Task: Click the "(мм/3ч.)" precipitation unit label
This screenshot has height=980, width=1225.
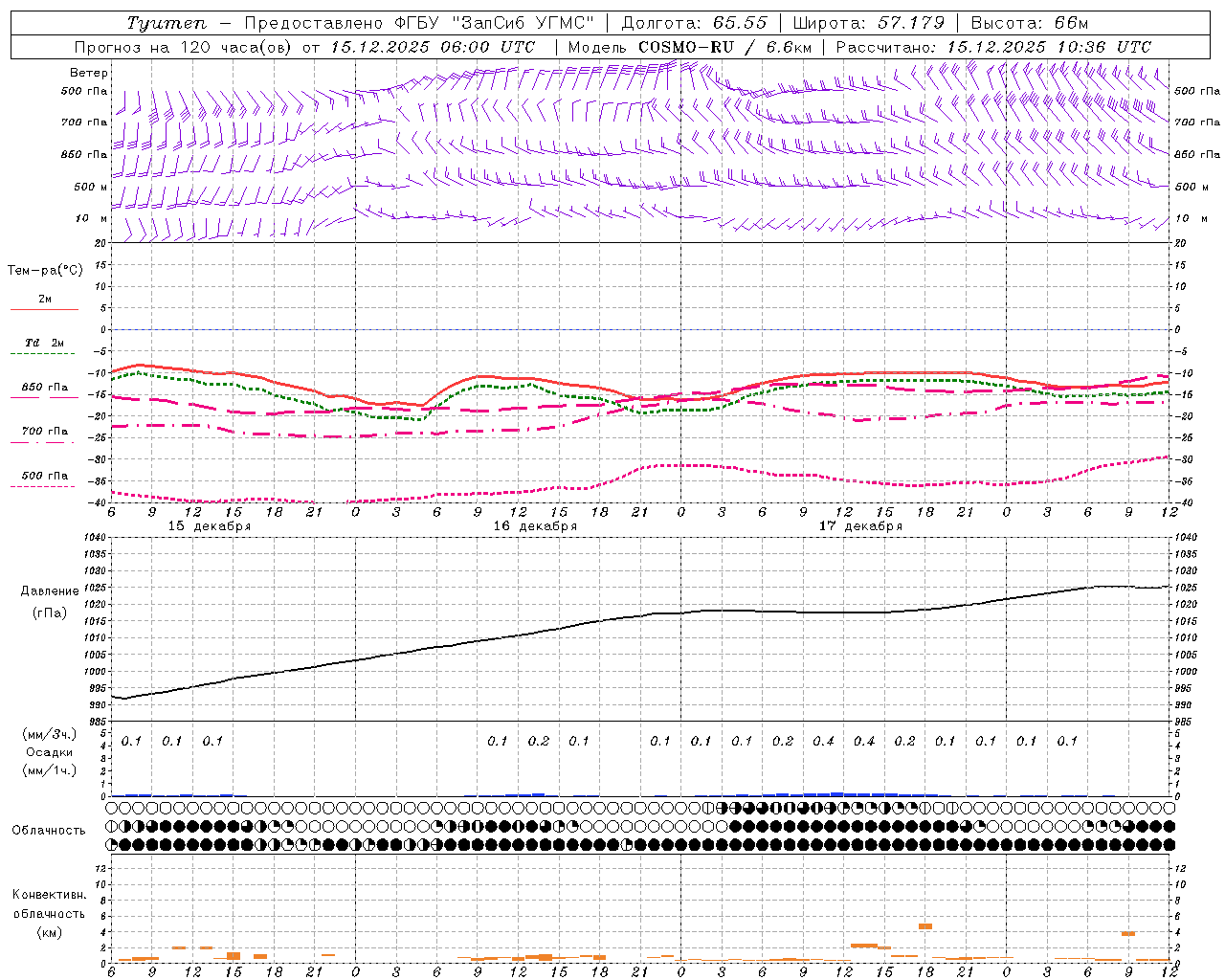Action: (50, 734)
